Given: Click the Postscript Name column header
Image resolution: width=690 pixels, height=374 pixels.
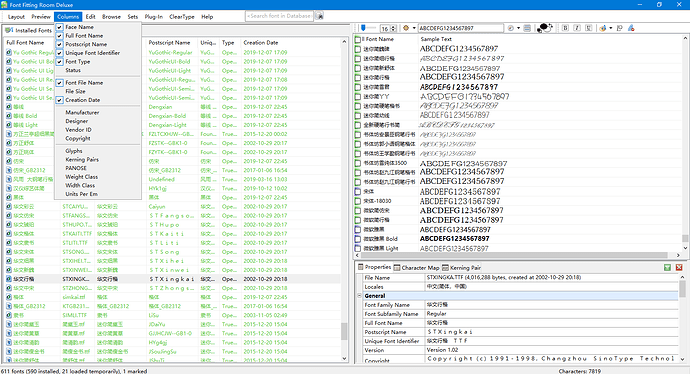Looking at the screenshot, I should click(170, 43).
